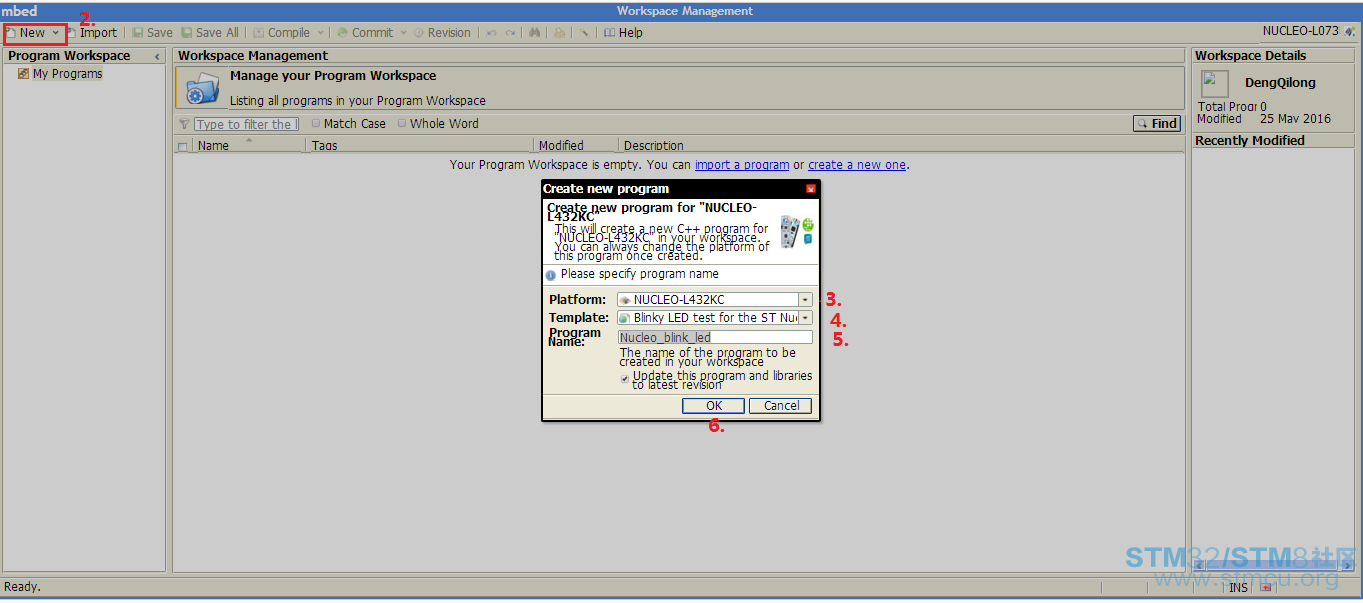This screenshot has height=603, width=1363.
Task: Click the Save toolbar button
Action: [x=152, y=33]
